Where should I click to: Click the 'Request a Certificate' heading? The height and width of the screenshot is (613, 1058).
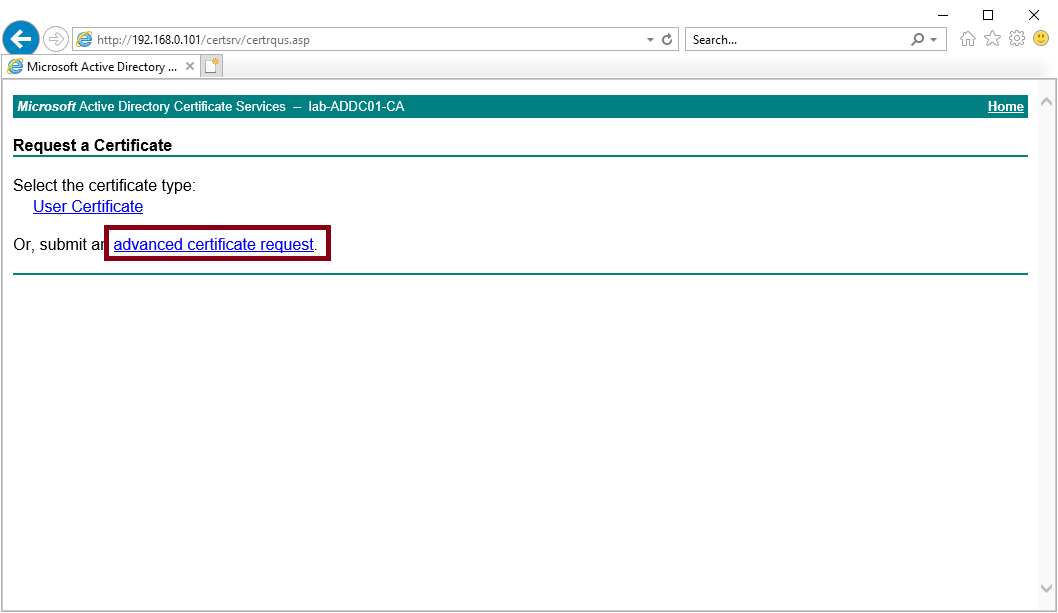point(92,145)
